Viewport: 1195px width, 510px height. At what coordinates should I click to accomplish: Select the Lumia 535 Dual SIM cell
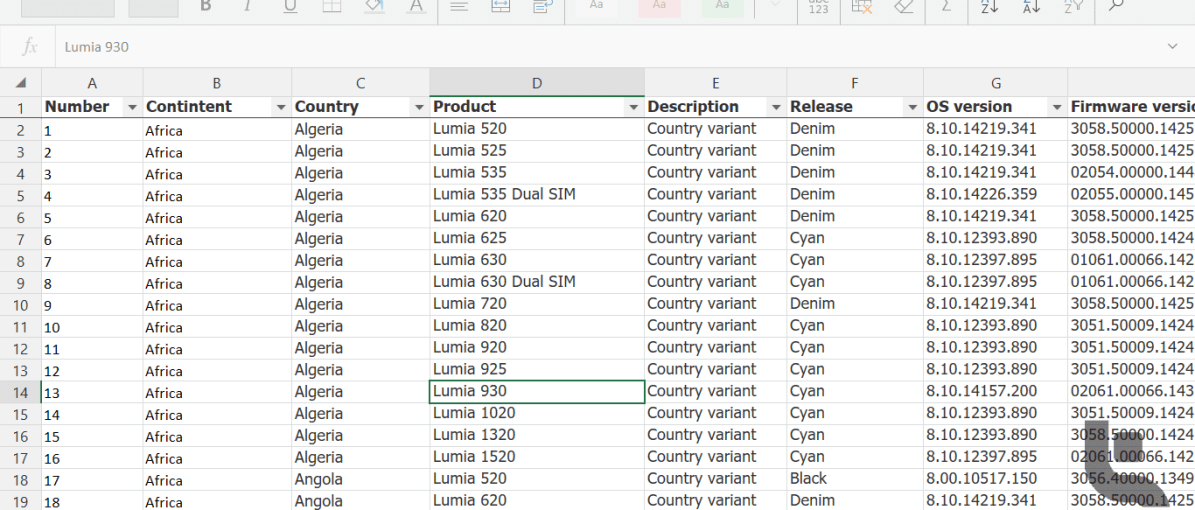(x=537, y=195)
